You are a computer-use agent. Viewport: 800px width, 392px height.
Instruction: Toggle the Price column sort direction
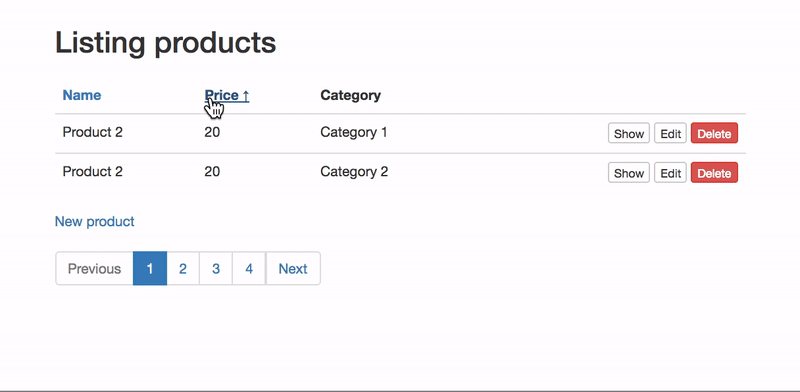click(227, 95)
